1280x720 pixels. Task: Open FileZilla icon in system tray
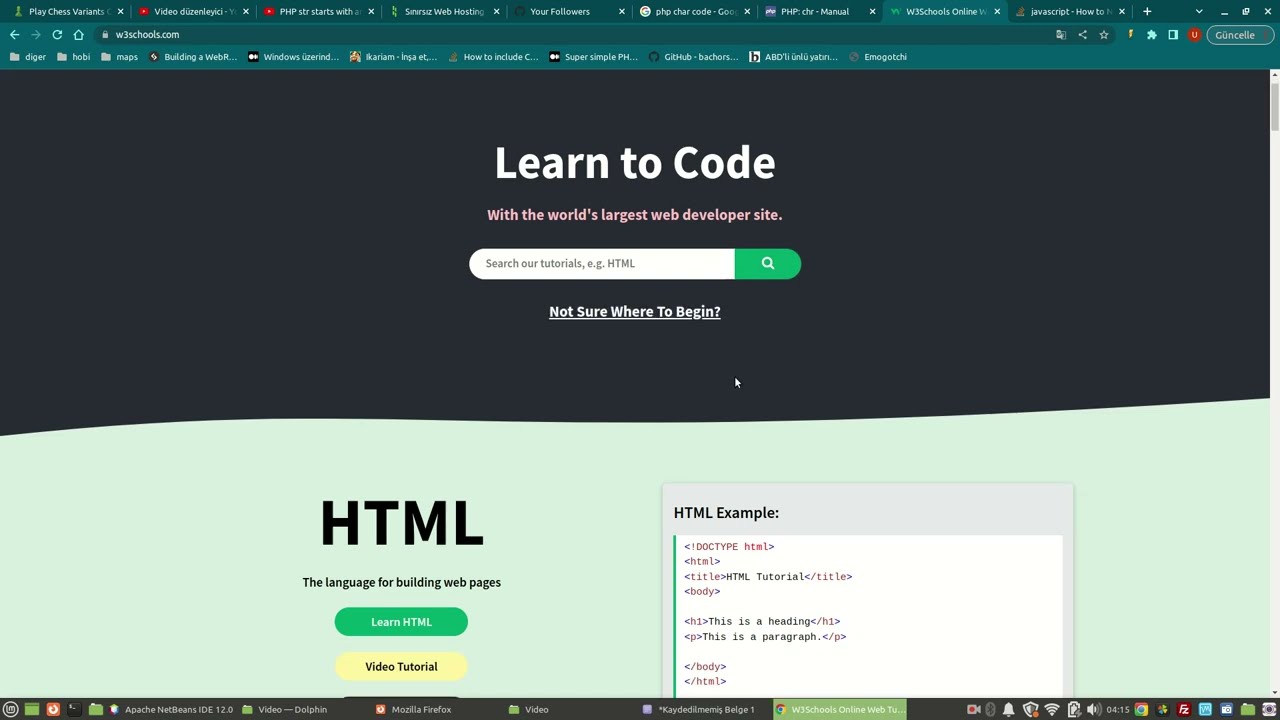(x=1184, y=709)
